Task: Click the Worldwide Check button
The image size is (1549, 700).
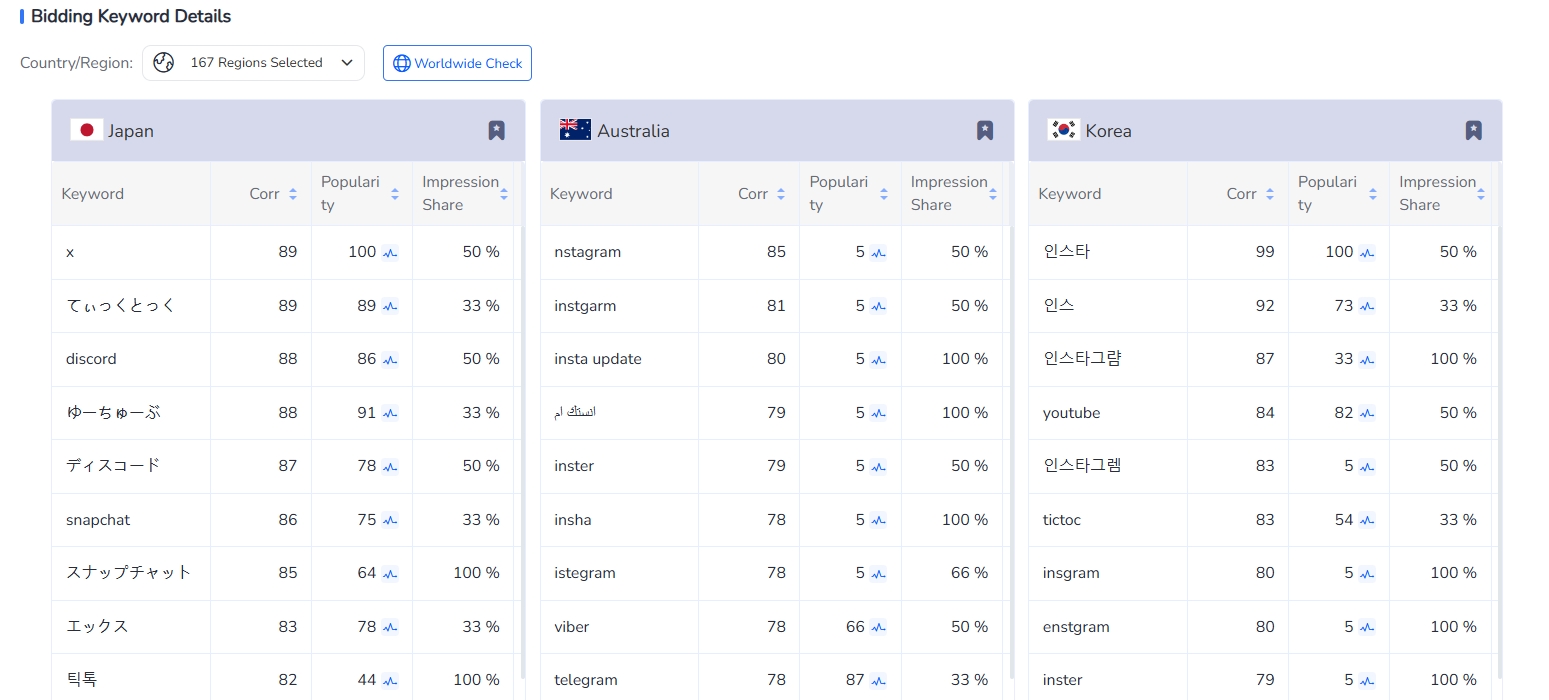Action: click(457, 62)
